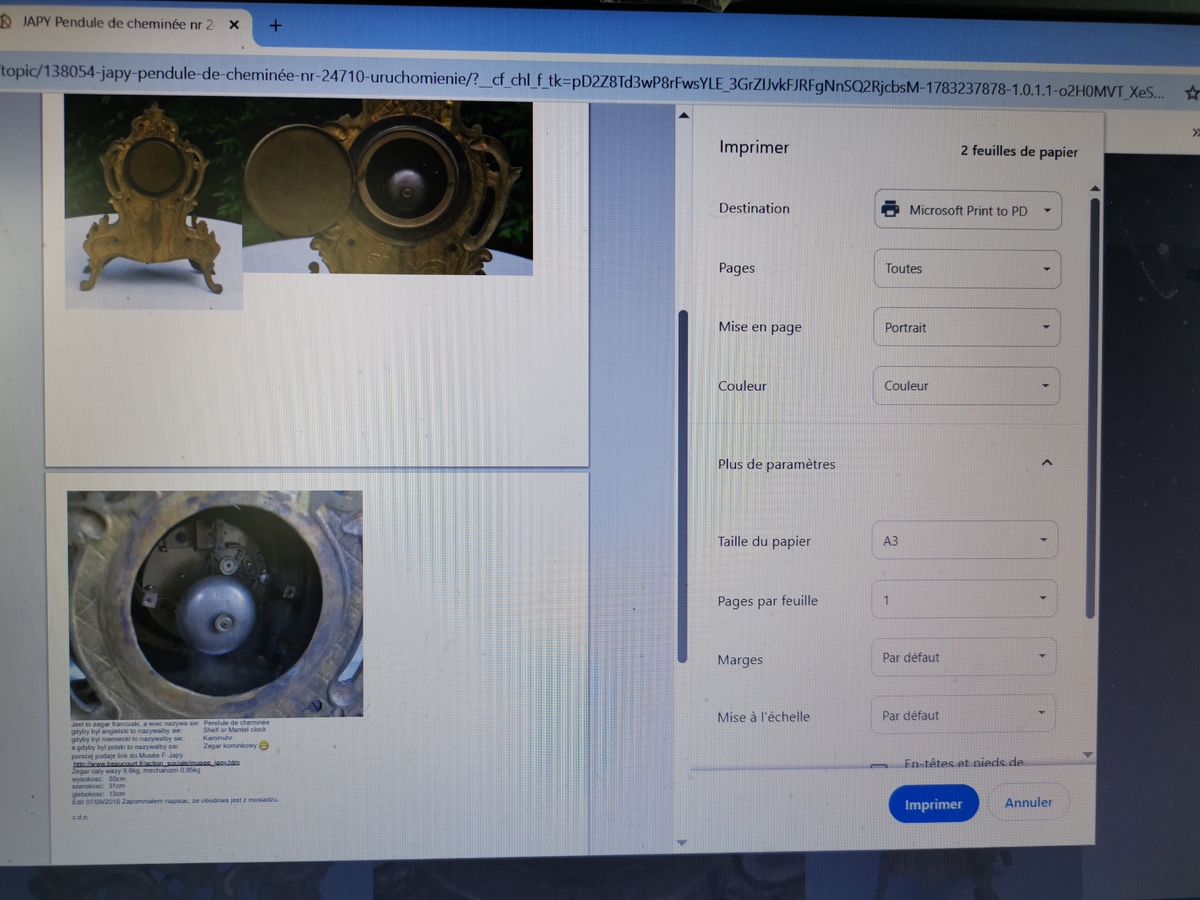
Task: Bookmark this page with the star icon
Action: point(1191,92)
